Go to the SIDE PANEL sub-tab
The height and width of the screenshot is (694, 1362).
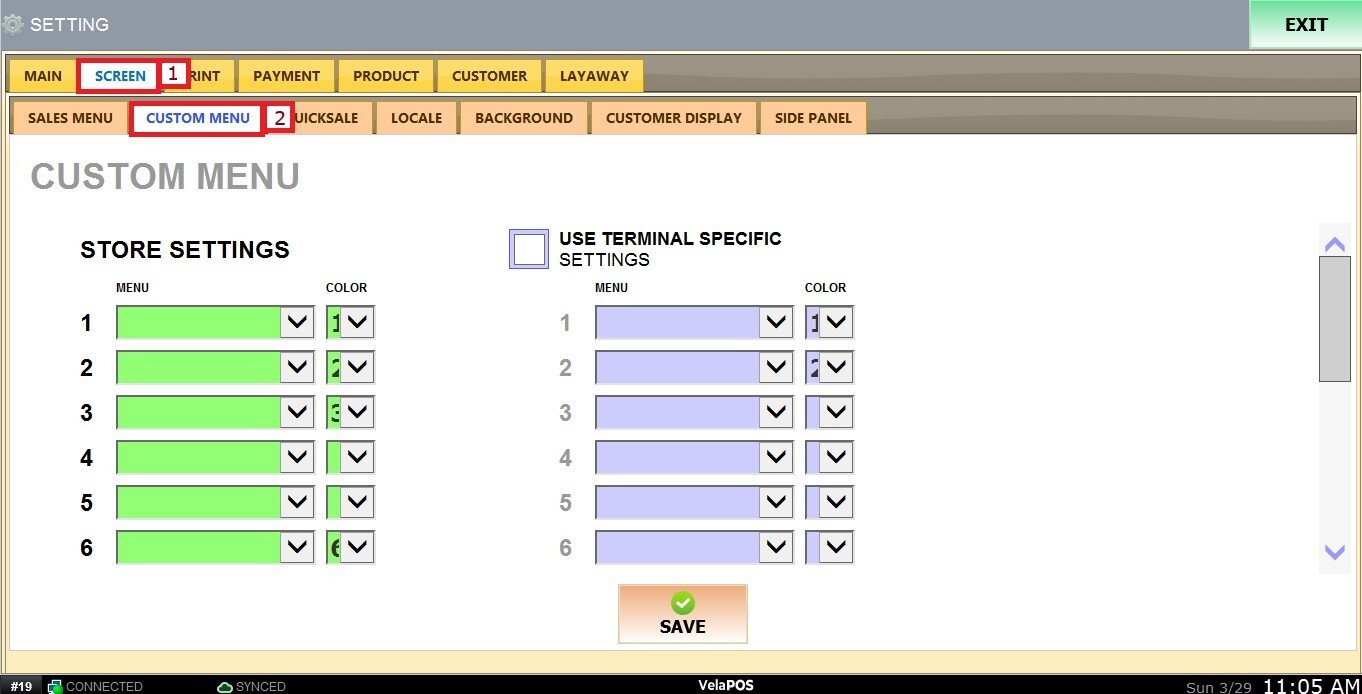pos(813,118)
